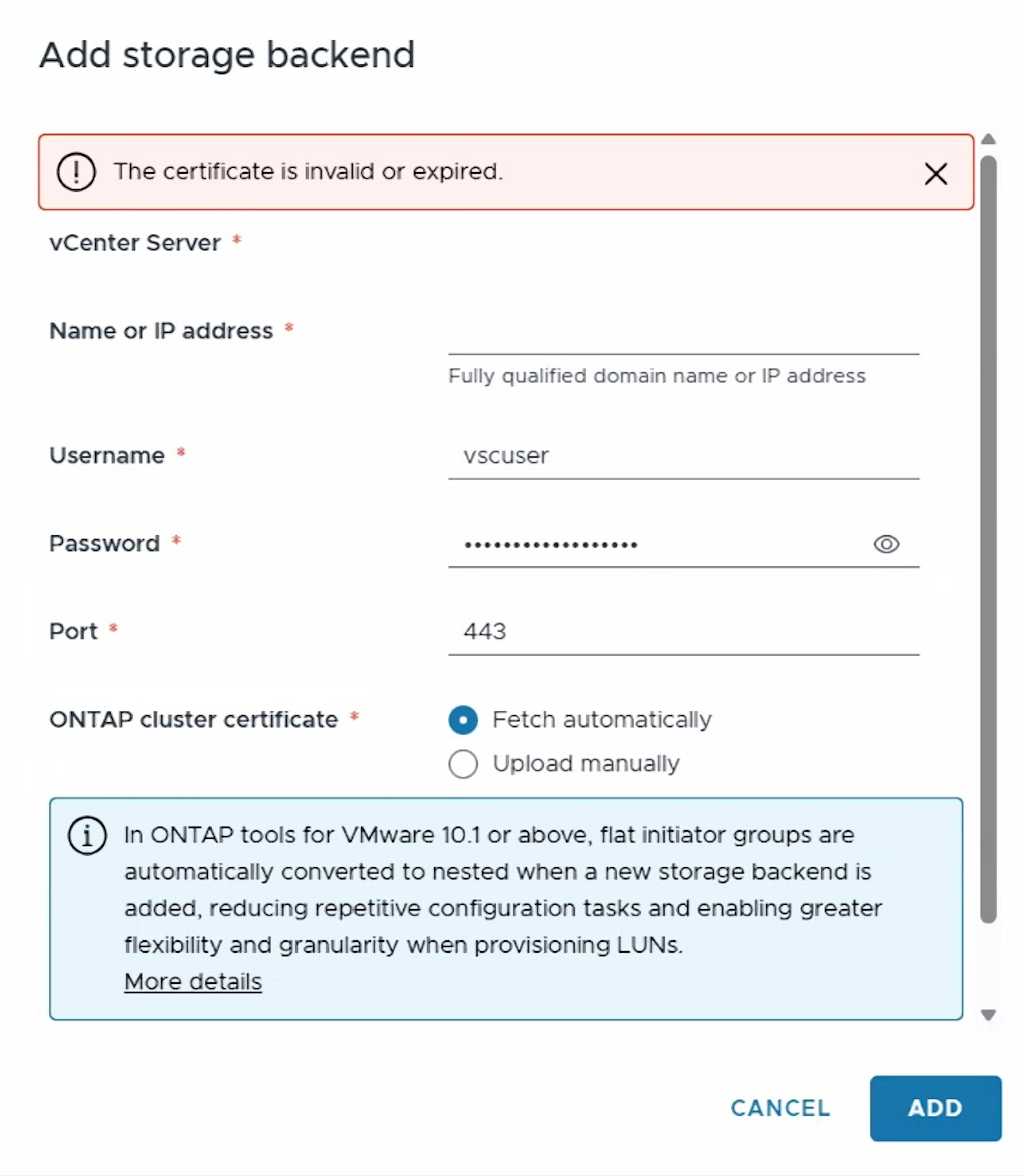Click the scrollbar down arrow
This screenshot has height=1176, width=1024.
[x=988, y=1015]
